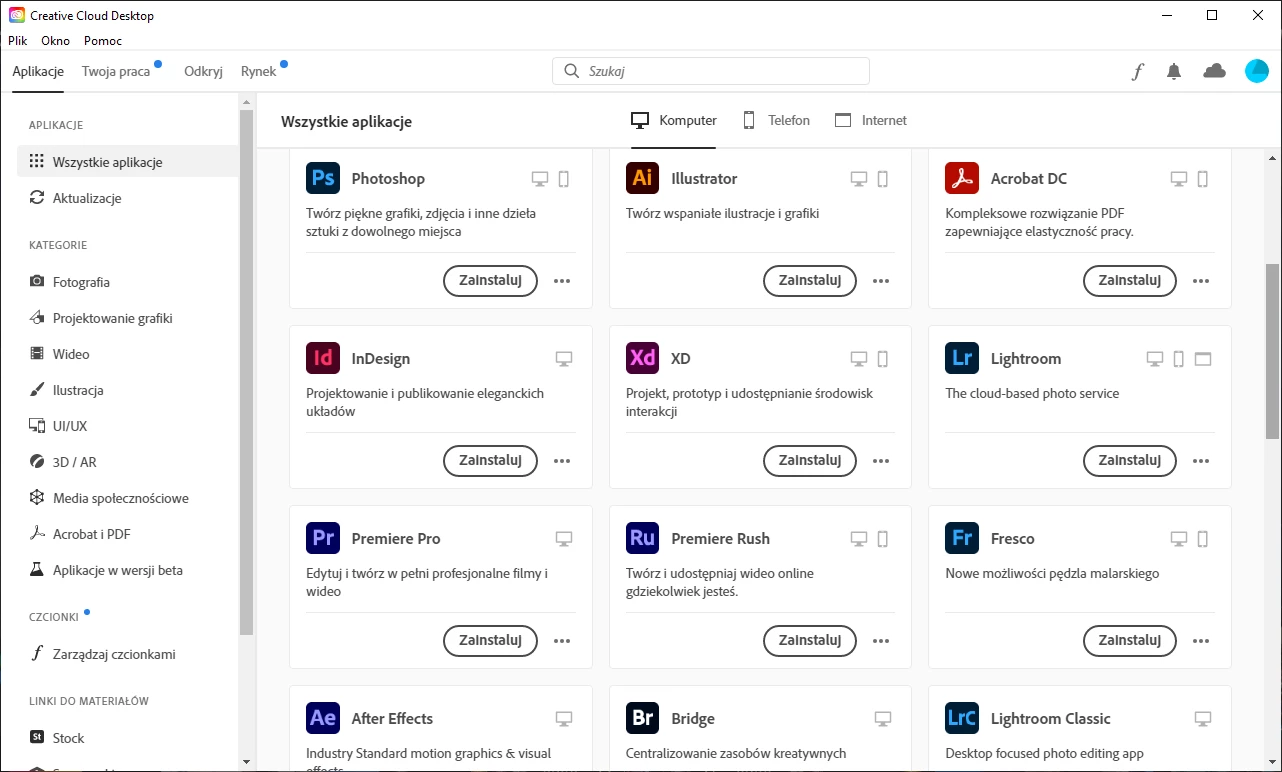Open the Premiere Rush app icon
Image resolution: width=1282 pixels, height=772 pixels.
click(643, 538)
